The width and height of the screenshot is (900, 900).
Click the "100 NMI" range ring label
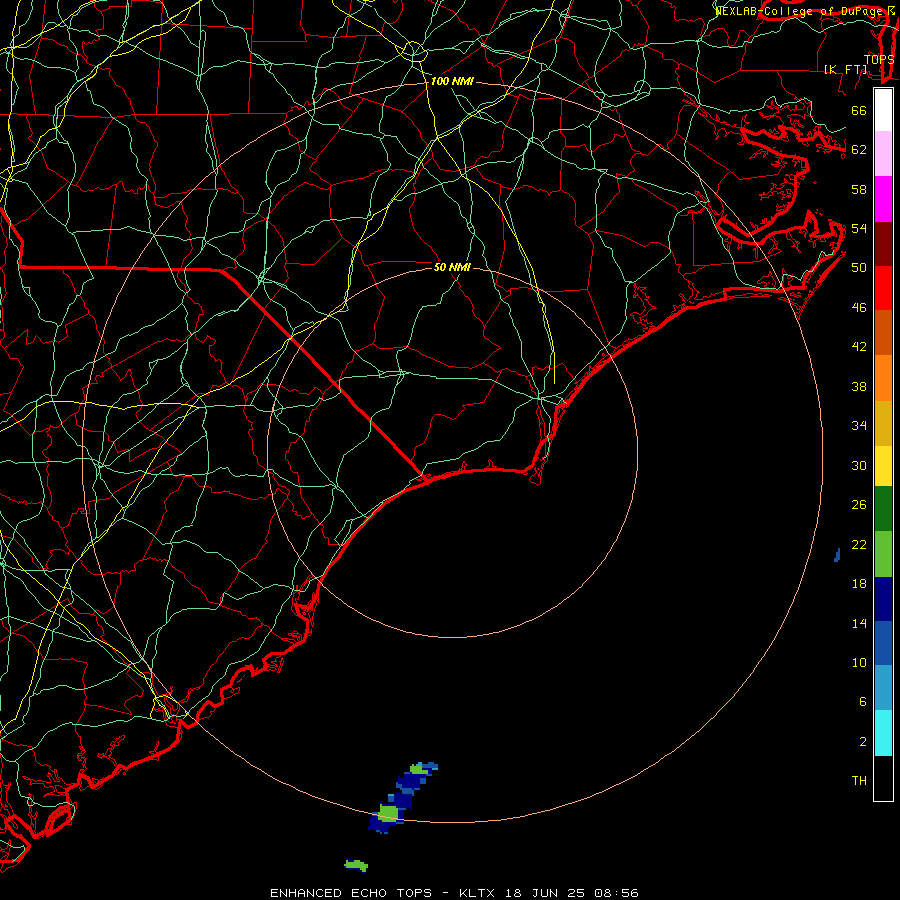coord(452,82)
